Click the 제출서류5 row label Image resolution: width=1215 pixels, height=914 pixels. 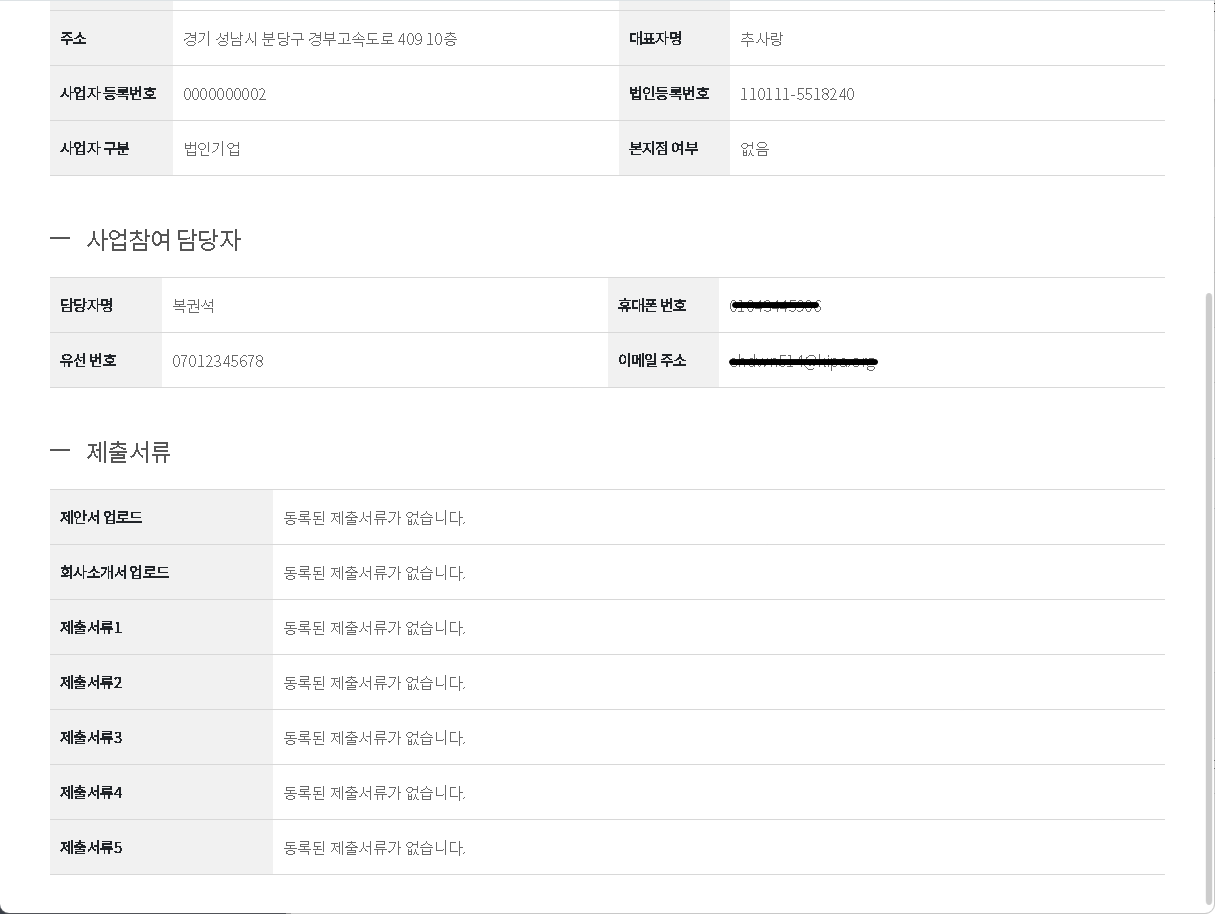(91, 847)
